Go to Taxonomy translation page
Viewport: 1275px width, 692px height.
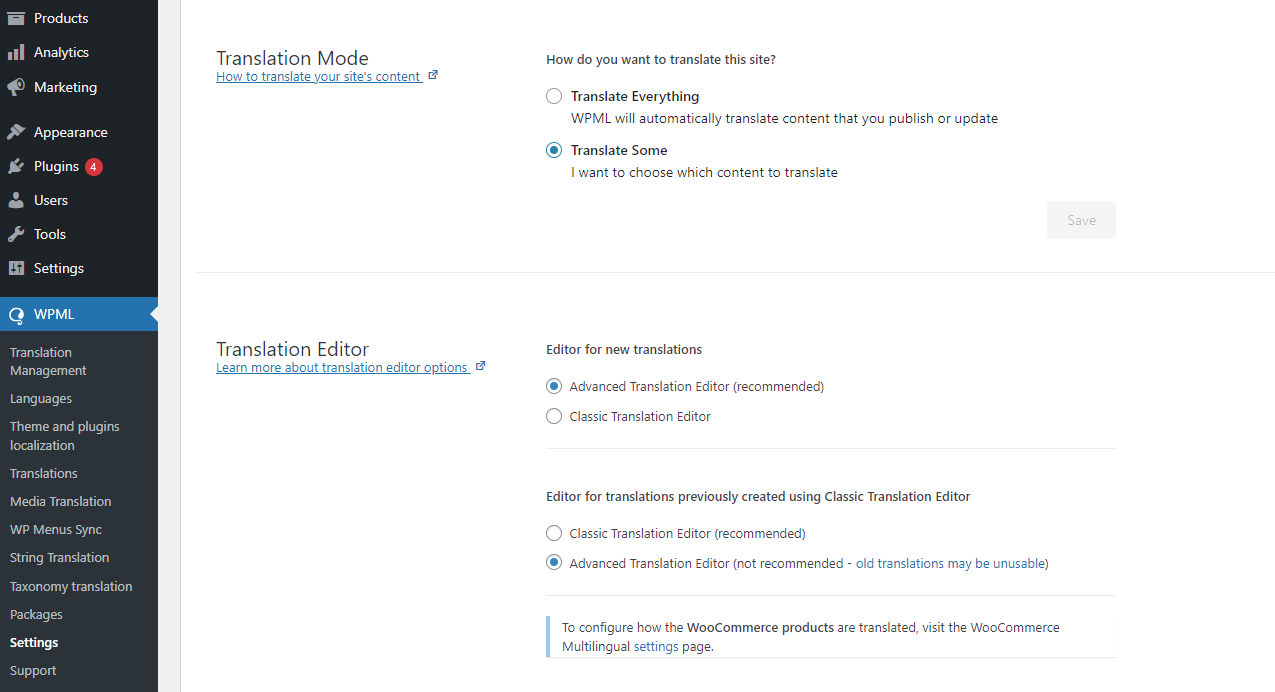pos(71,586)
